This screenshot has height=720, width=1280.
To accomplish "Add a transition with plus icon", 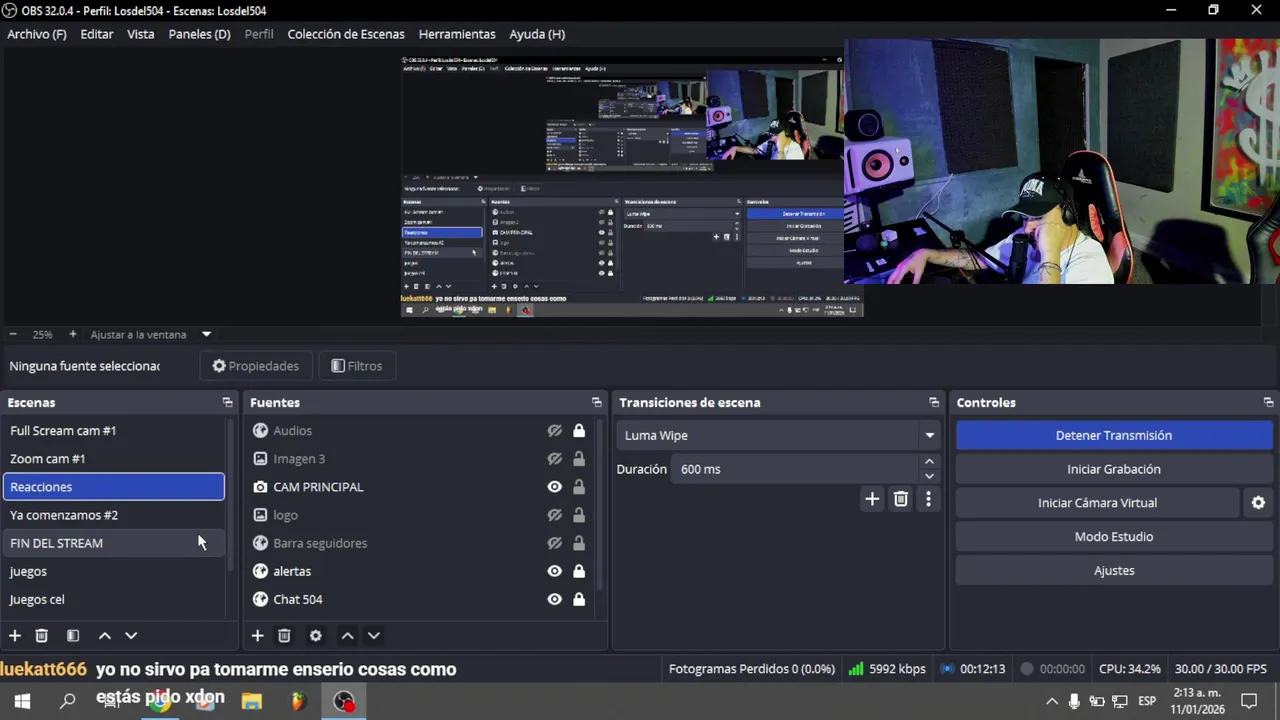I will click(x=872, y=499).
